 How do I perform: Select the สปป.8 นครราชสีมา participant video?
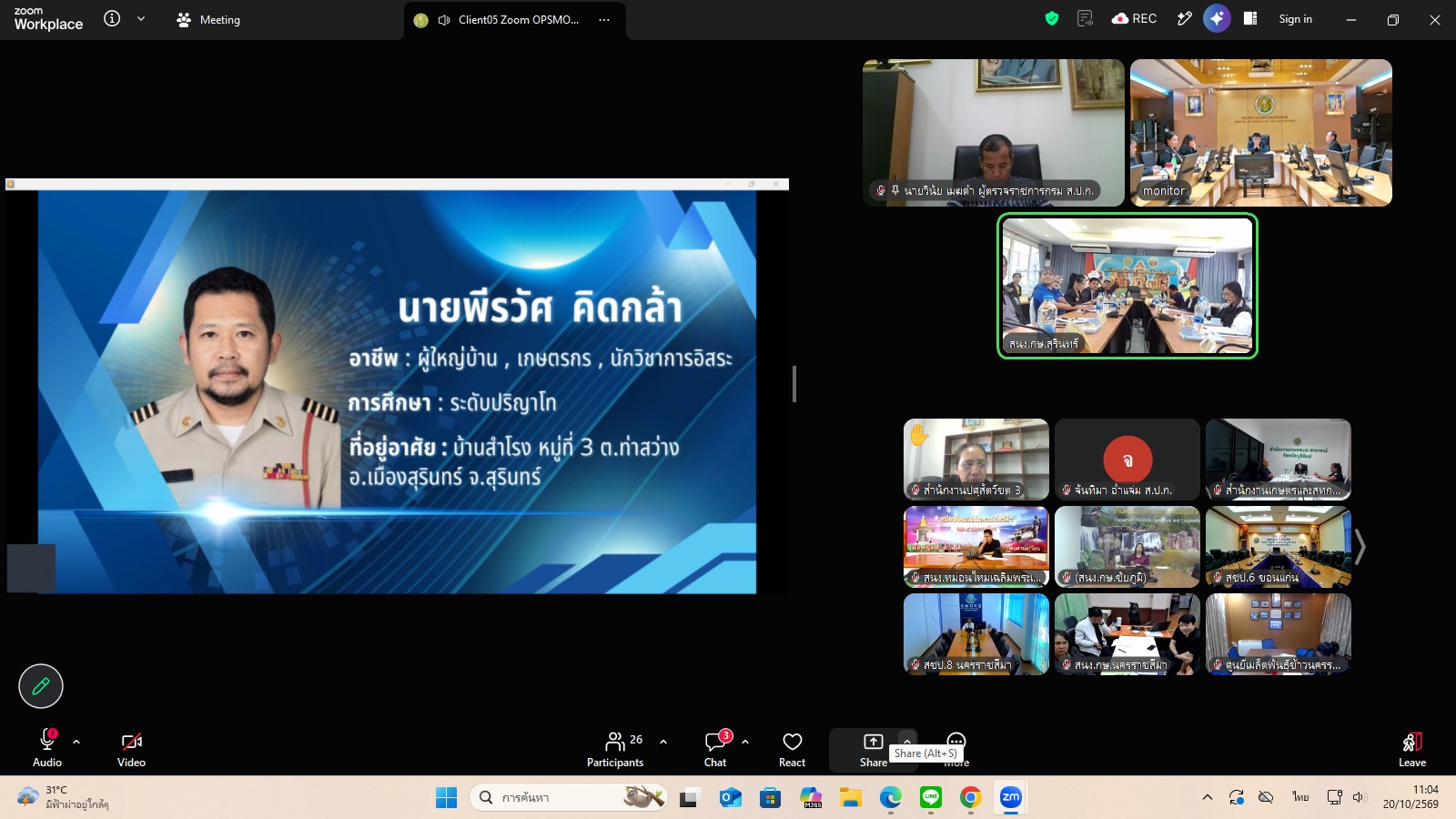point(976,634)
